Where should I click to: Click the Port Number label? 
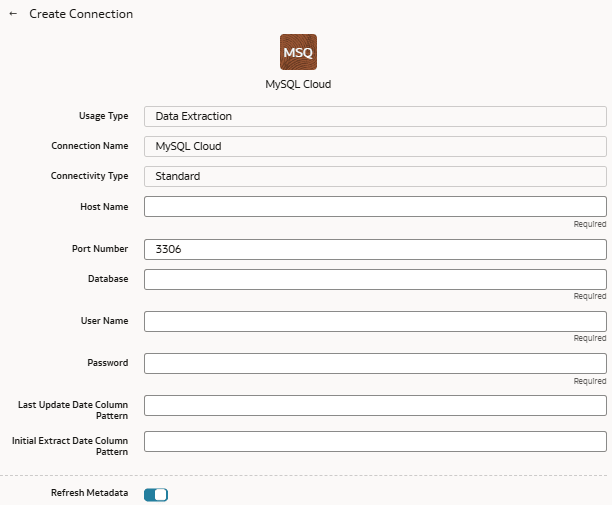pos(100,249)
